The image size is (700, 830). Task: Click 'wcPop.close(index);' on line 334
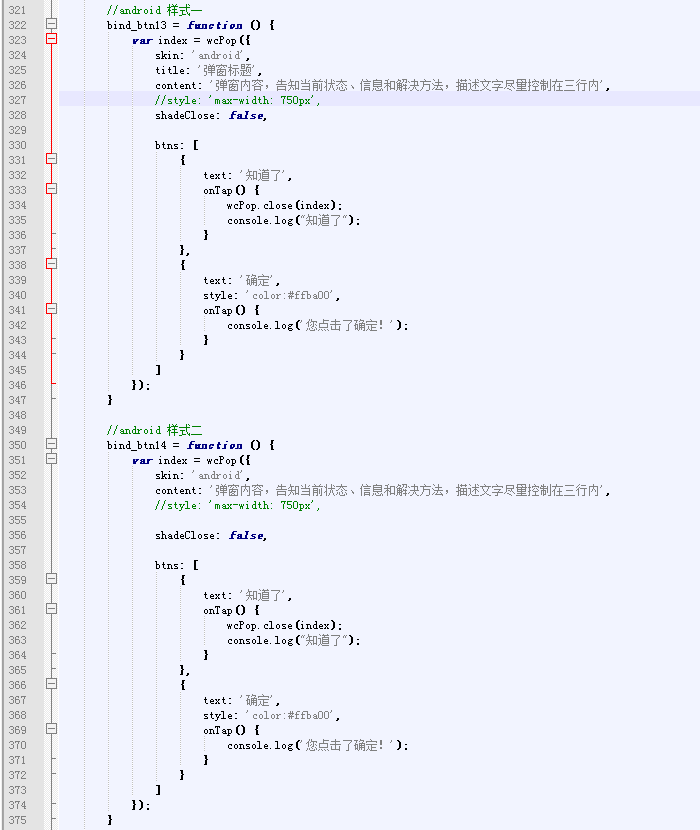tap(284, 205)
